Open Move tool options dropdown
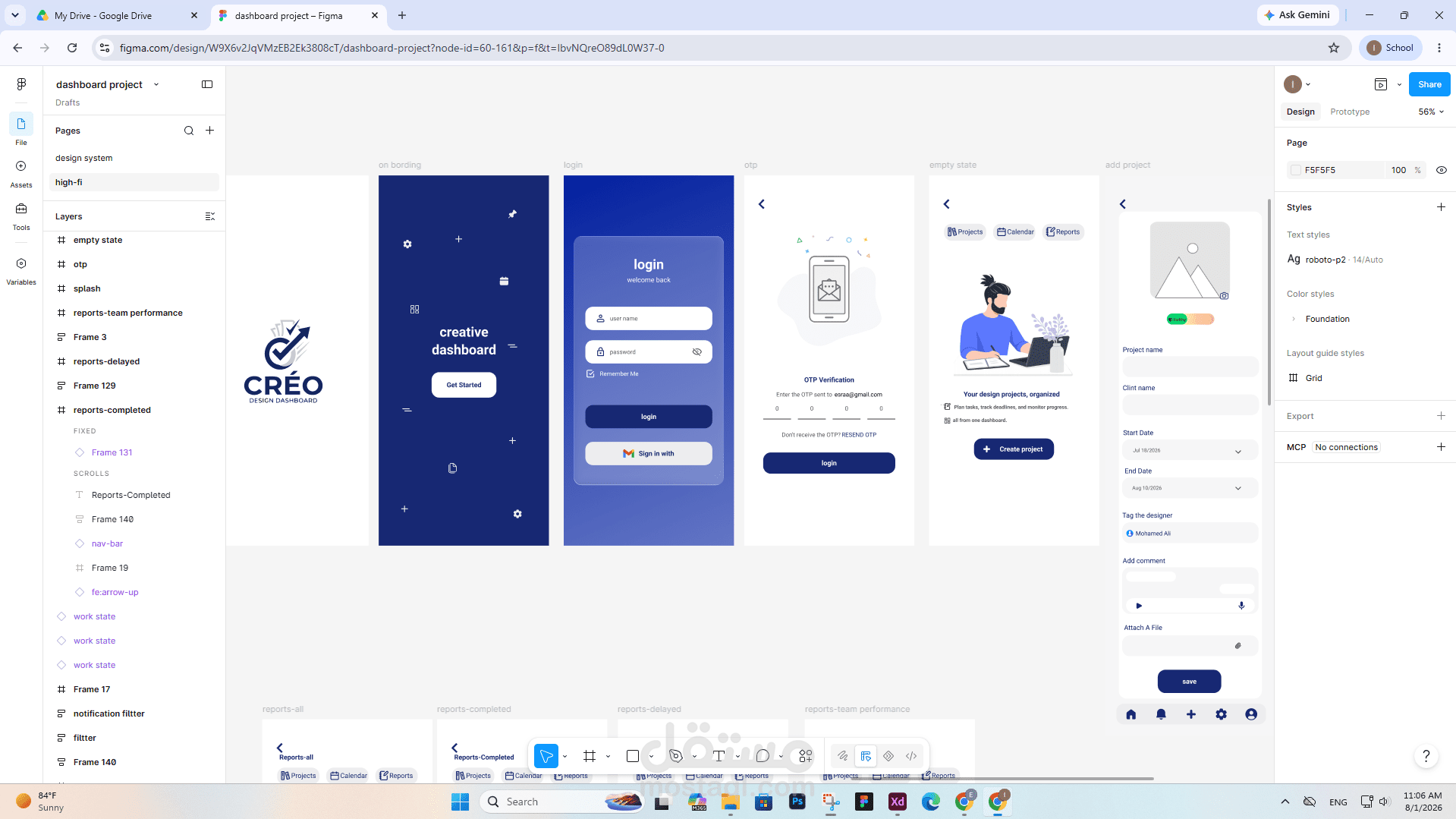 565,757
